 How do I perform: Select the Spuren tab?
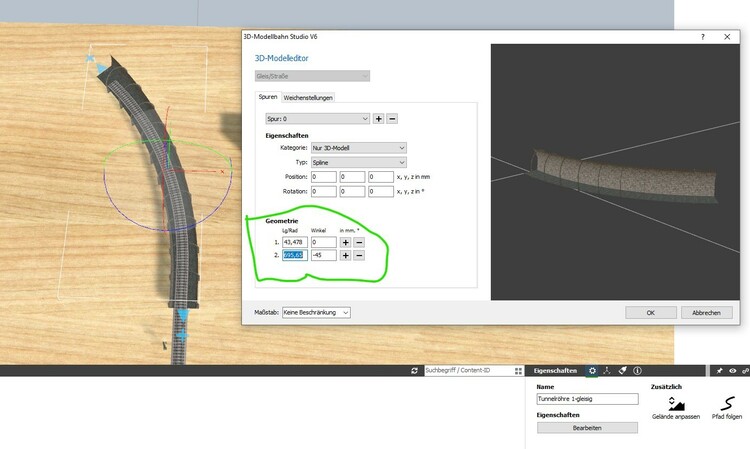coord(268,97)
